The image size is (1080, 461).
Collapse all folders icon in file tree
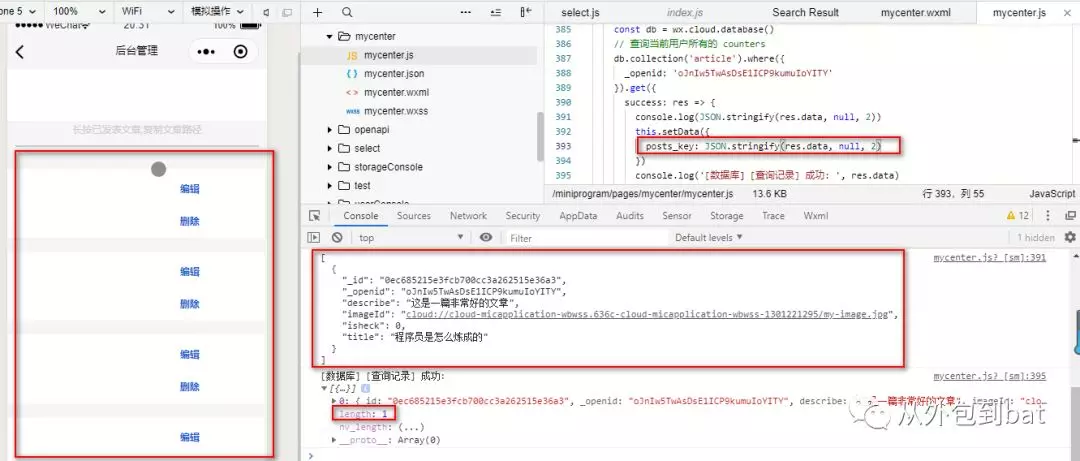tap(496, 12)
